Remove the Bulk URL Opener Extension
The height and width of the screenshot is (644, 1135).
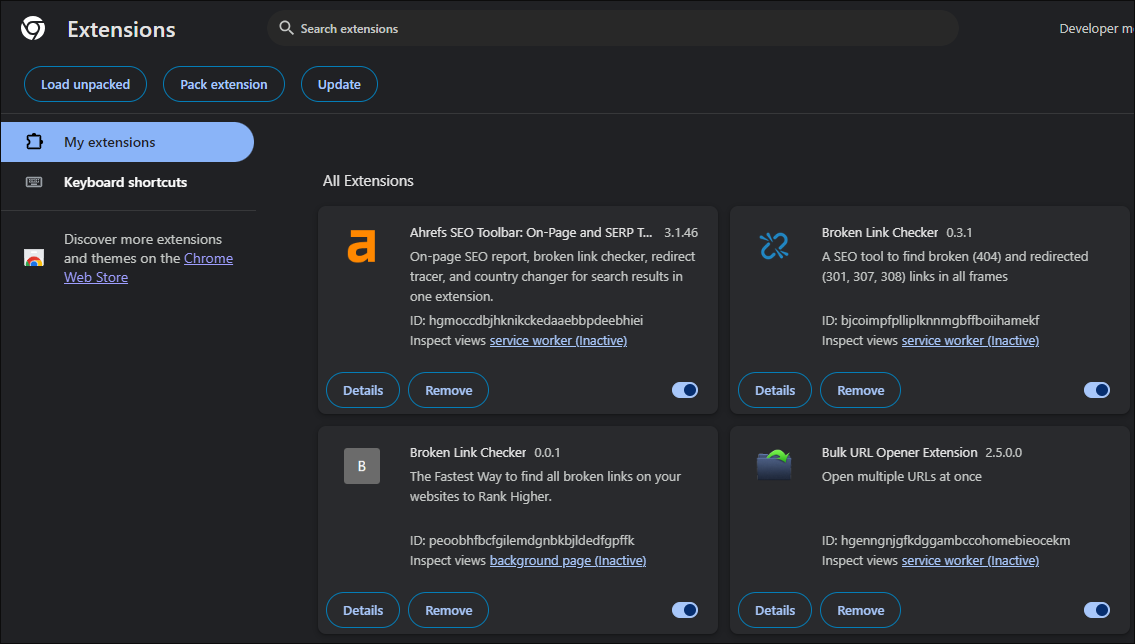860,610
